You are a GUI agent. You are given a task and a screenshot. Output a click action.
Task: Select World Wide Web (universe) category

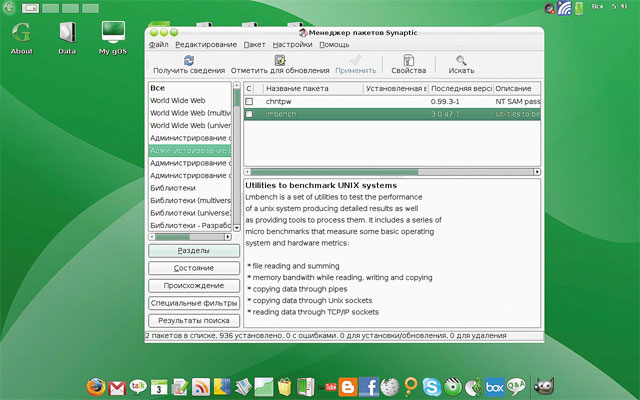coord(190,126)
